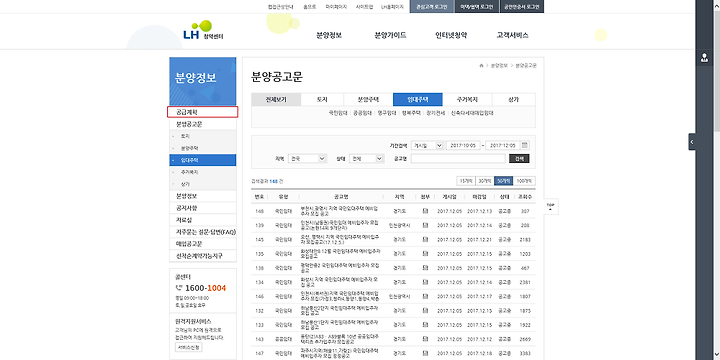Switch to the 분양주택 tab
Screen dimensions: 720x360
click(x=368, y=100)
